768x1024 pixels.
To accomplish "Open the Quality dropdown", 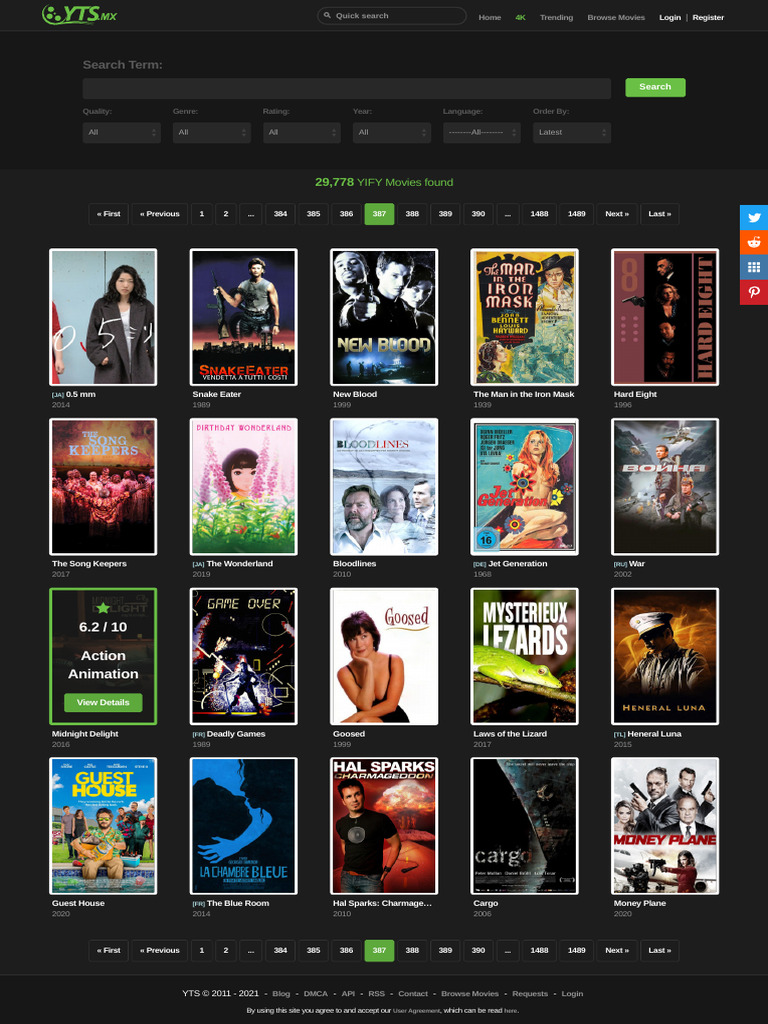I will pos(121,133).
